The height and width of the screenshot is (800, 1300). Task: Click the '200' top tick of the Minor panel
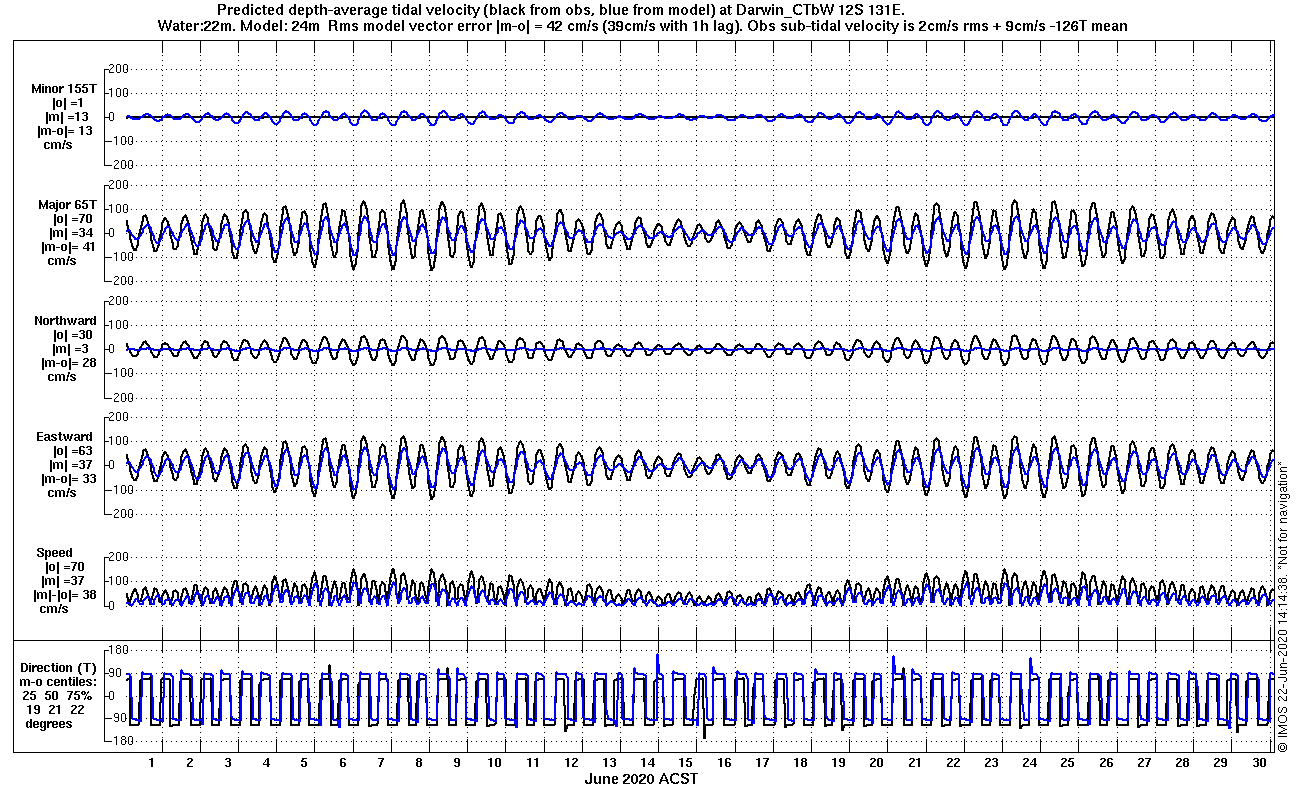coord(119,69)
